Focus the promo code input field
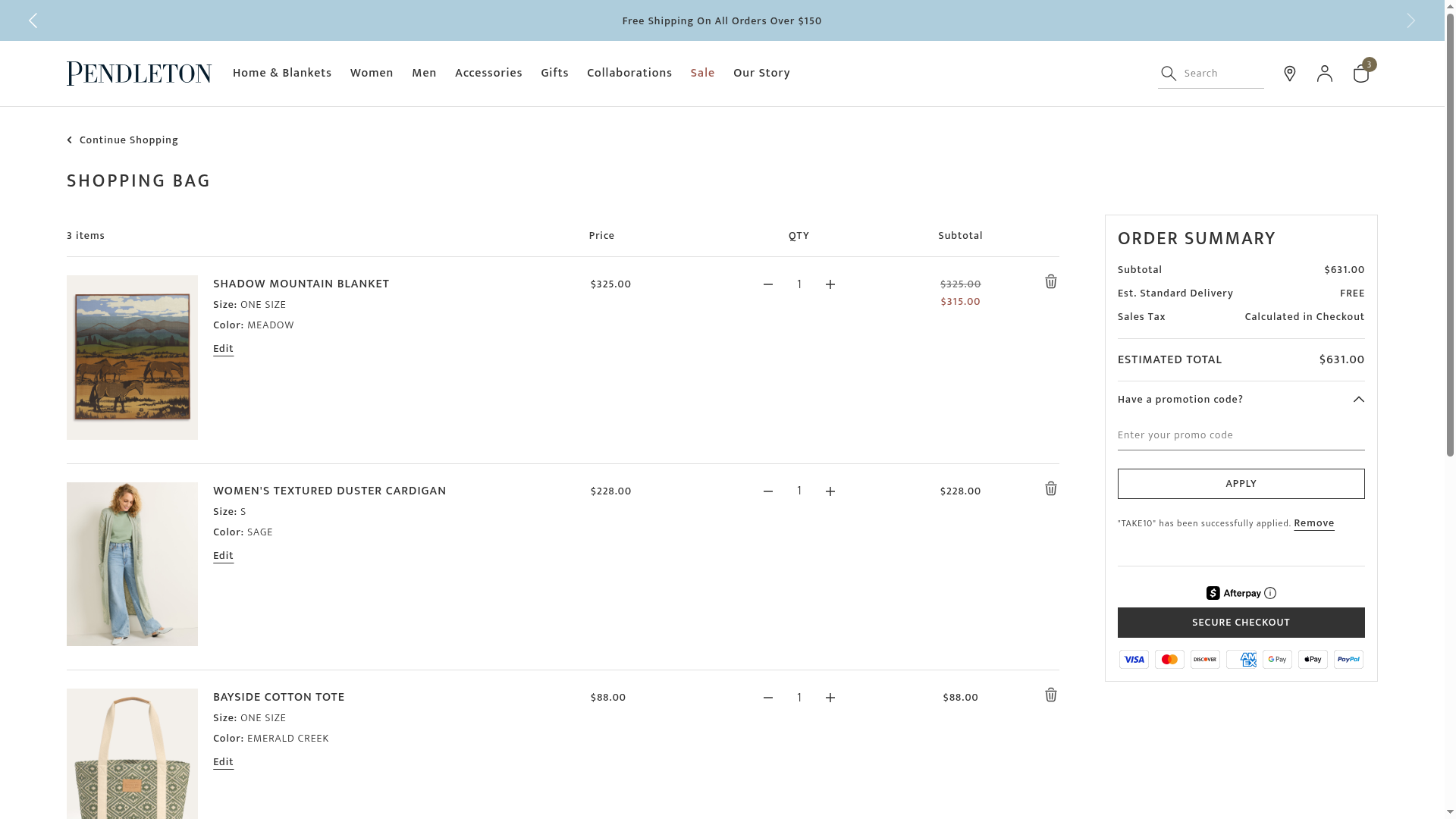 pyautogui.click(x=1241, y=435)
